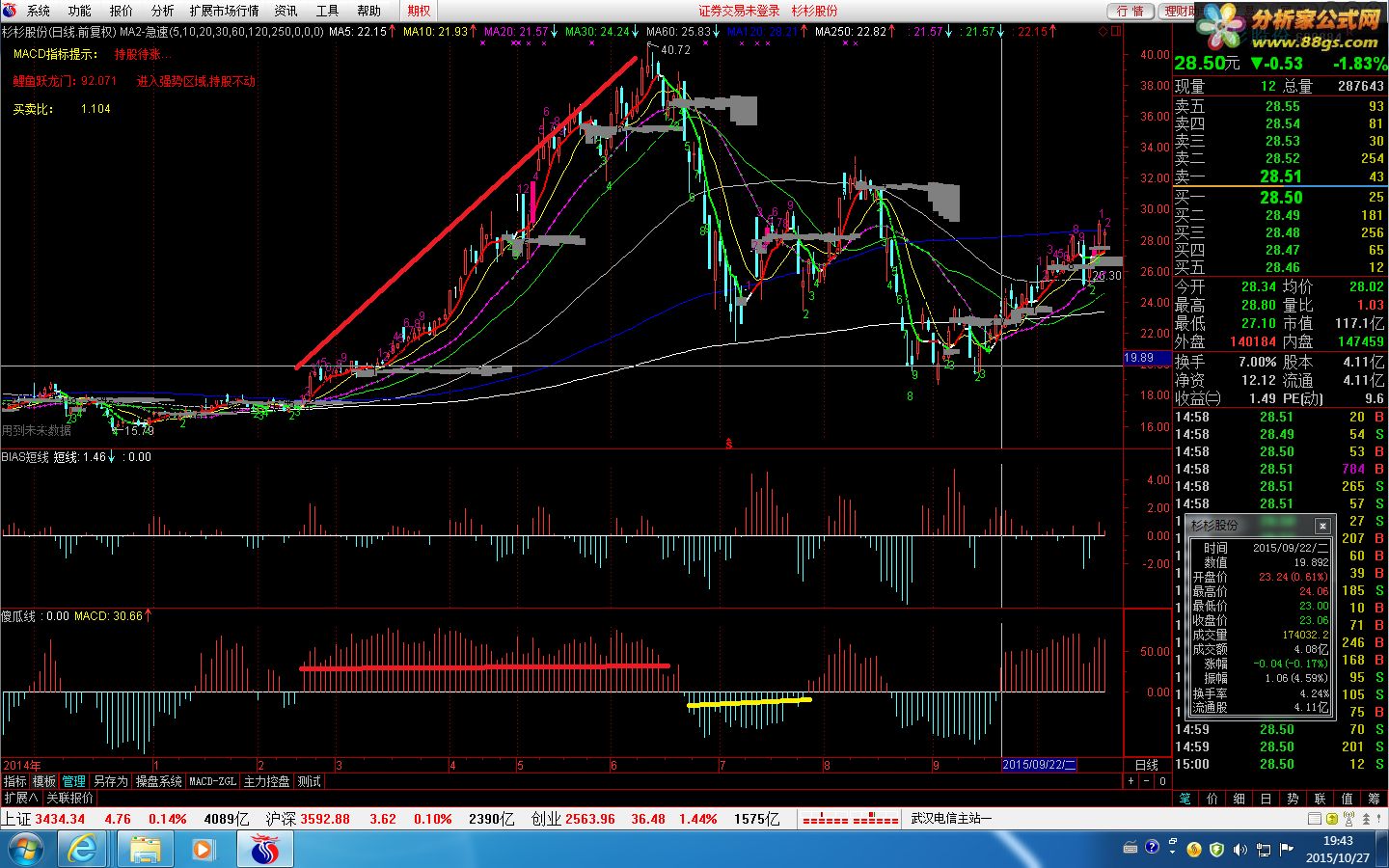Select the 联 tab in quote panel
The image size is (1389, 868).
pyautogui.click(x=1321, y=799)
